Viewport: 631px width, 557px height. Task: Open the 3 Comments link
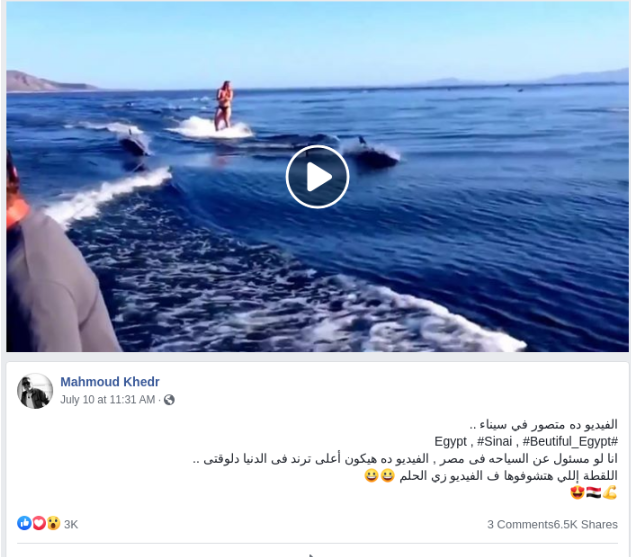[520, 524]
